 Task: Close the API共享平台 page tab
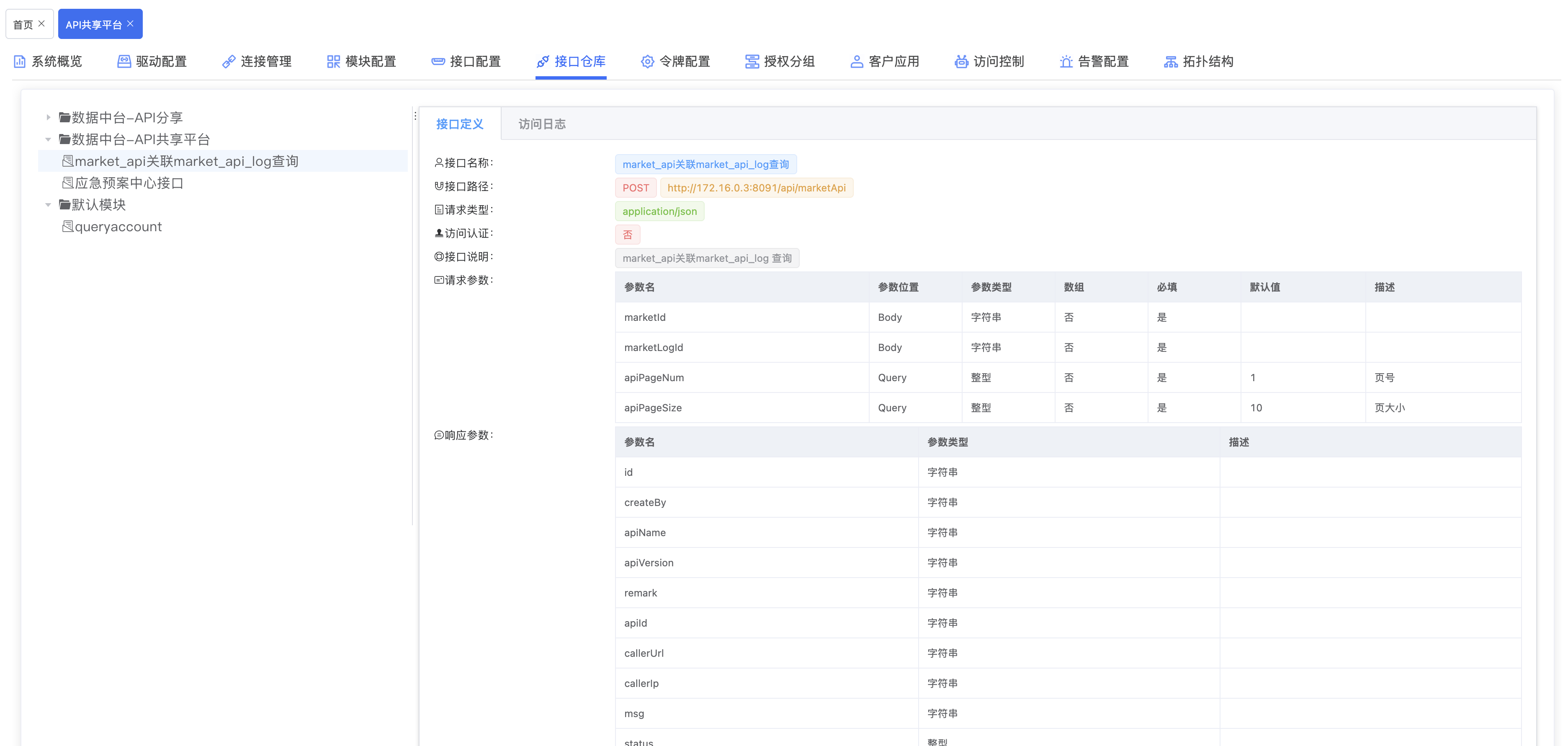coord(130,24)
